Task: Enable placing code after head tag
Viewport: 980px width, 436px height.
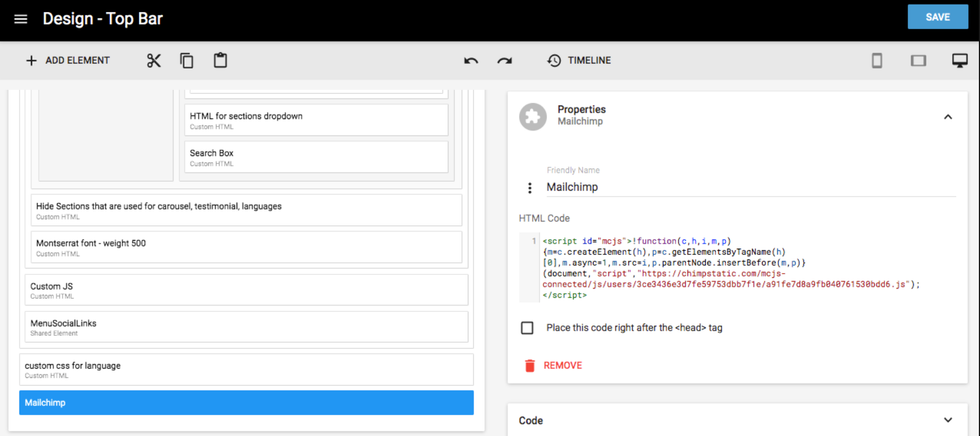Action: 527,328
